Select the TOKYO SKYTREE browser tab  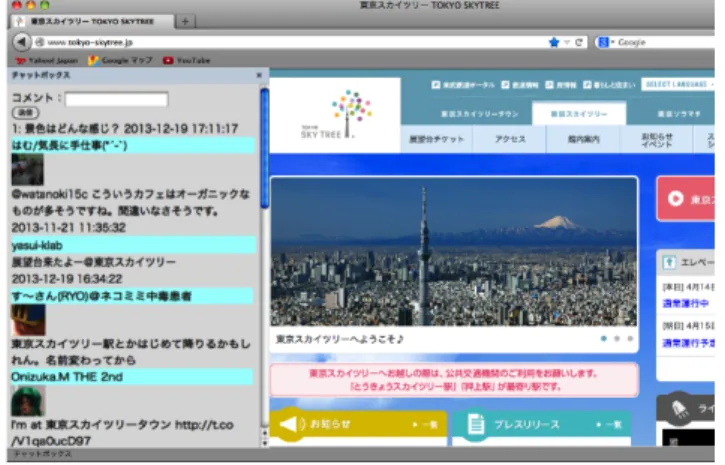tap(94, 21)
